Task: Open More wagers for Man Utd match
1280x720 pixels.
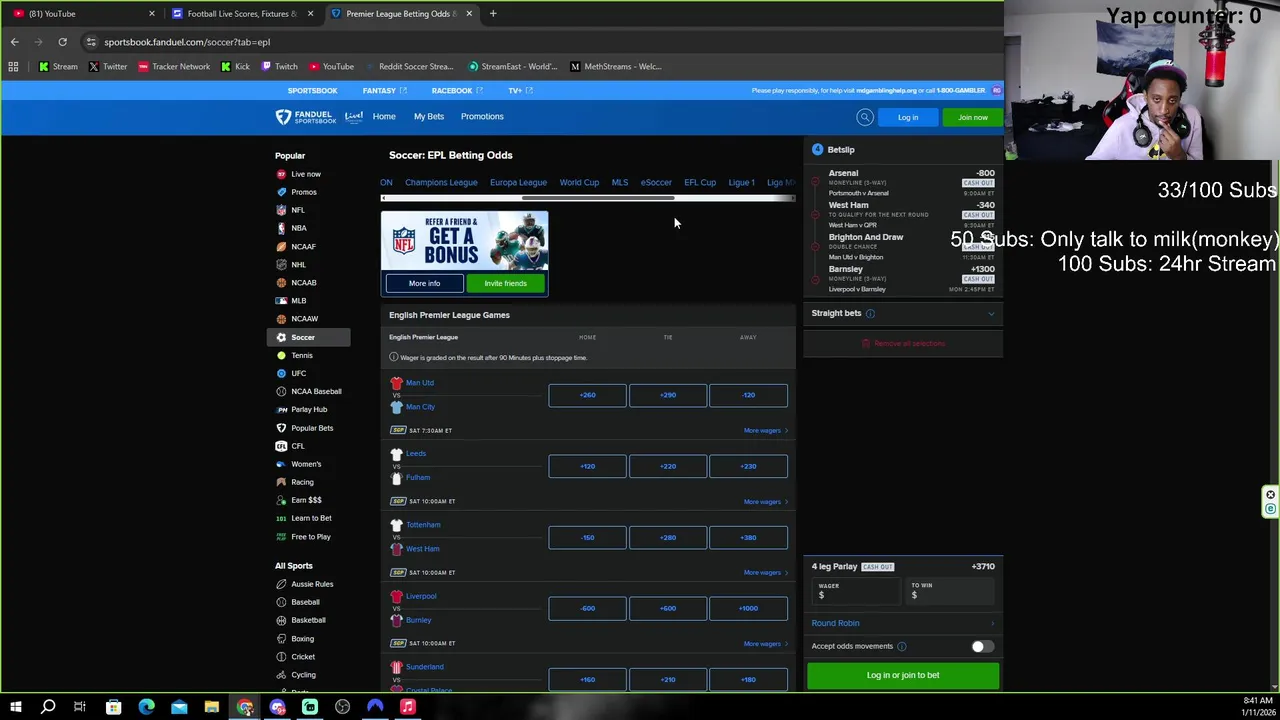Action: tap(766, 431)
